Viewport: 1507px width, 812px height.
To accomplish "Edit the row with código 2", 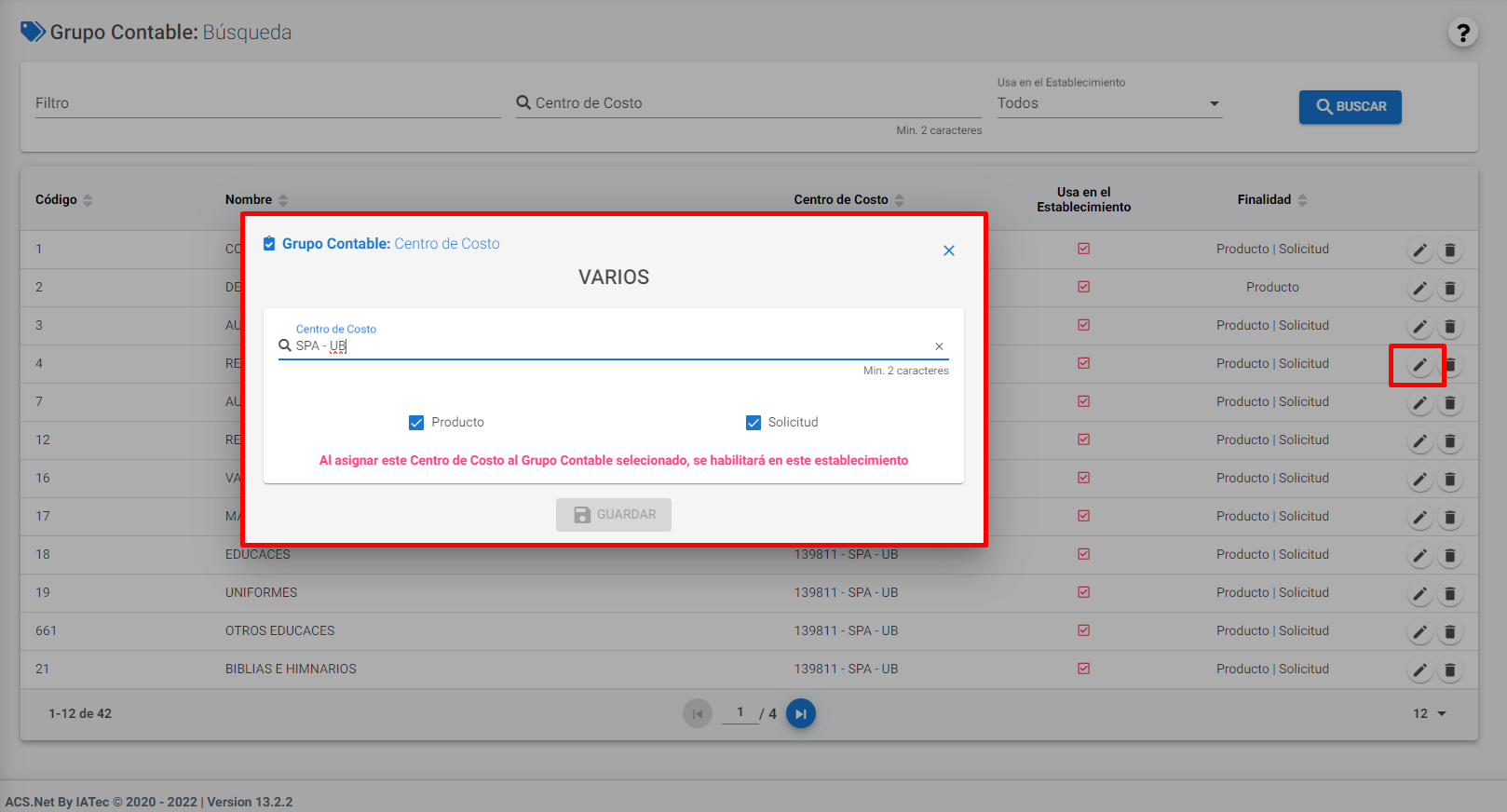I will point(1419,289).
